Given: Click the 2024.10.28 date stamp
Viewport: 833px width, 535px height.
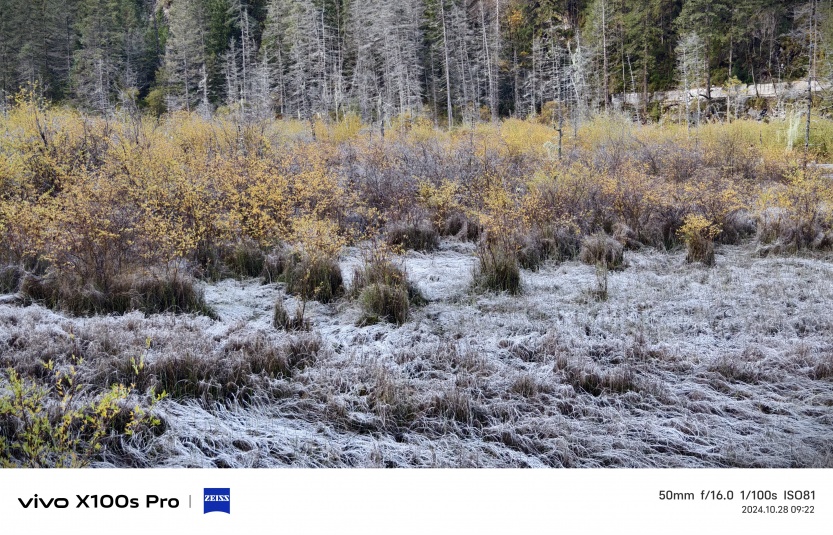Looking at the screenshot, I should 764,509.
